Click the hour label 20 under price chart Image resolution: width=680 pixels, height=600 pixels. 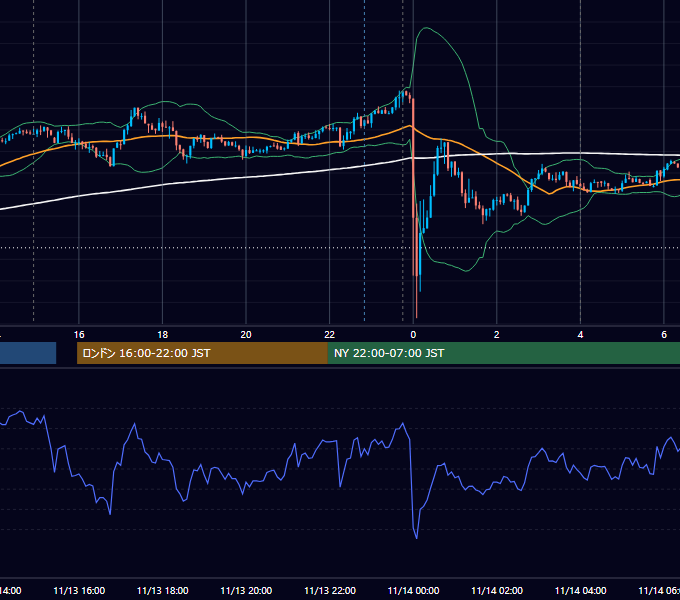point(246,335)
